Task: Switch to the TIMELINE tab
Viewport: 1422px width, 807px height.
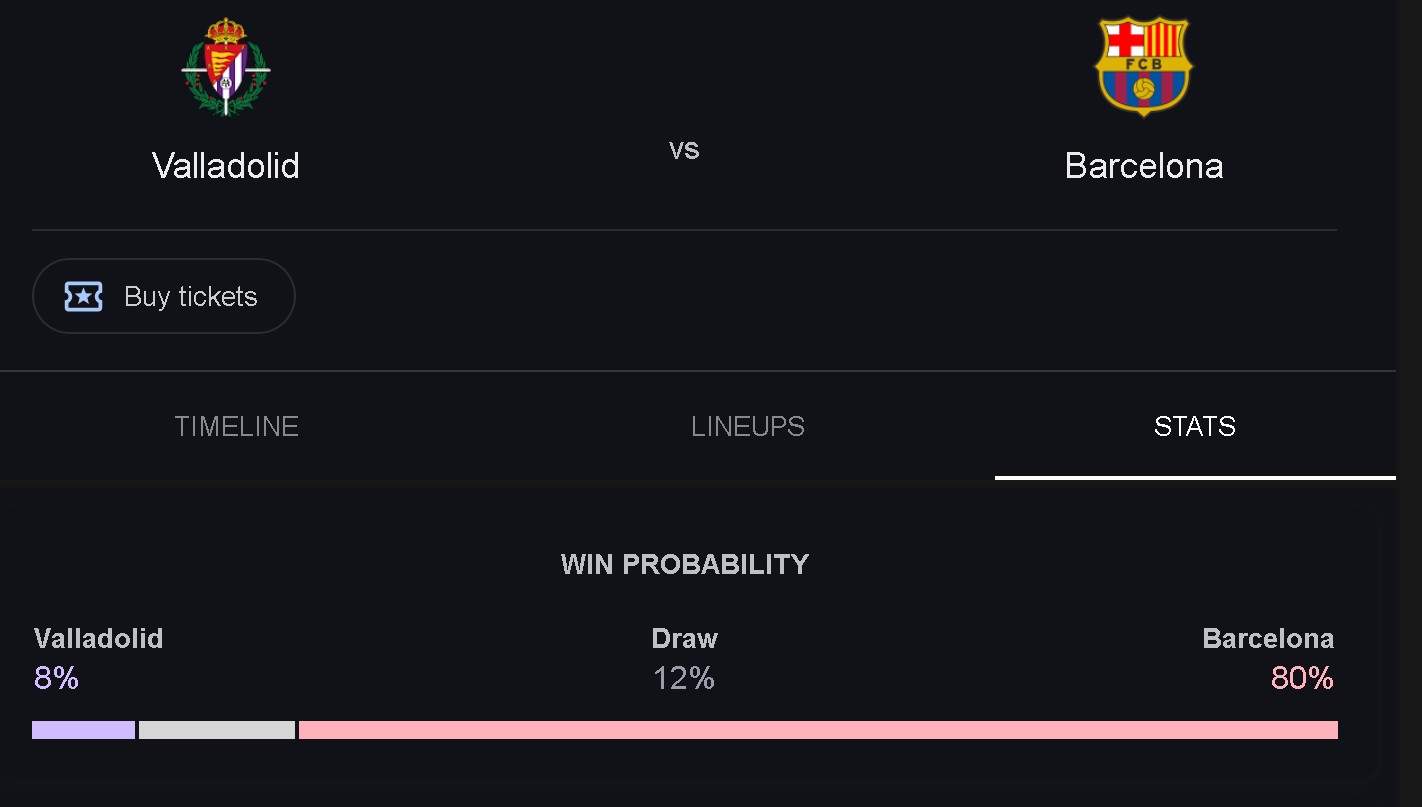Action: (x=237, y=426)
